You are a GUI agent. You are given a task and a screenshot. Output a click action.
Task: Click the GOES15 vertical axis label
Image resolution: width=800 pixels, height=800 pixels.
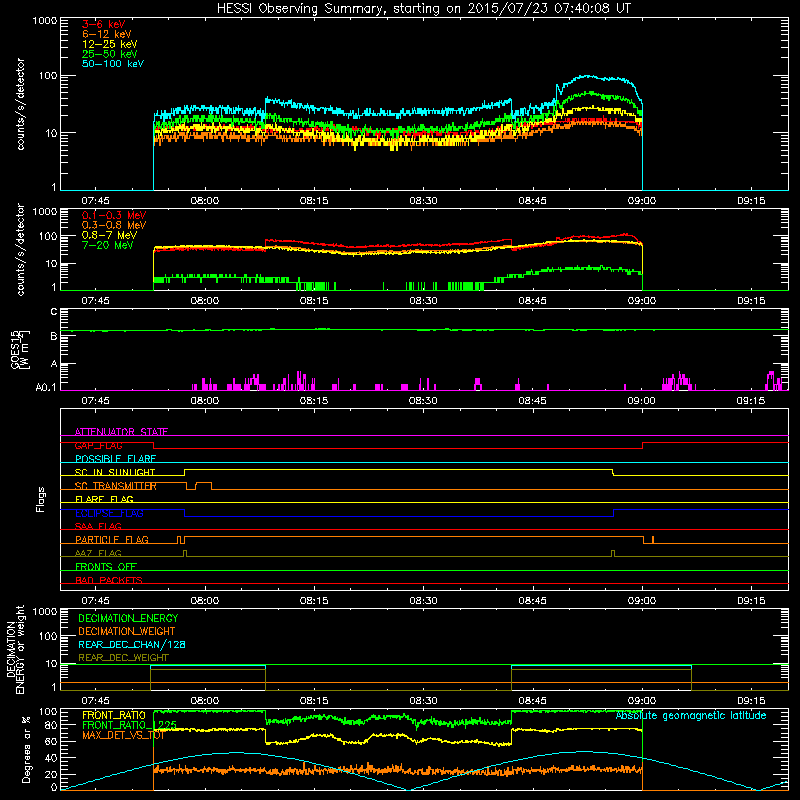click(19, 349)
